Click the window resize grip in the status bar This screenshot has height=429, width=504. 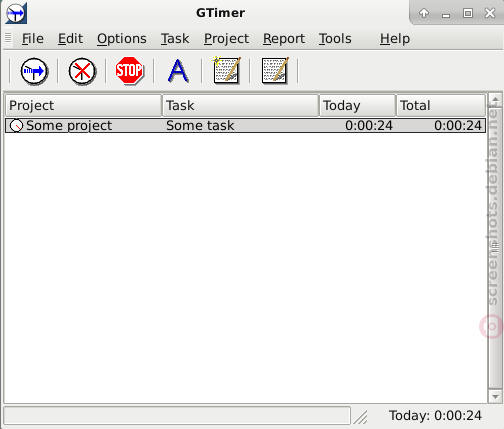click(361, 417)
